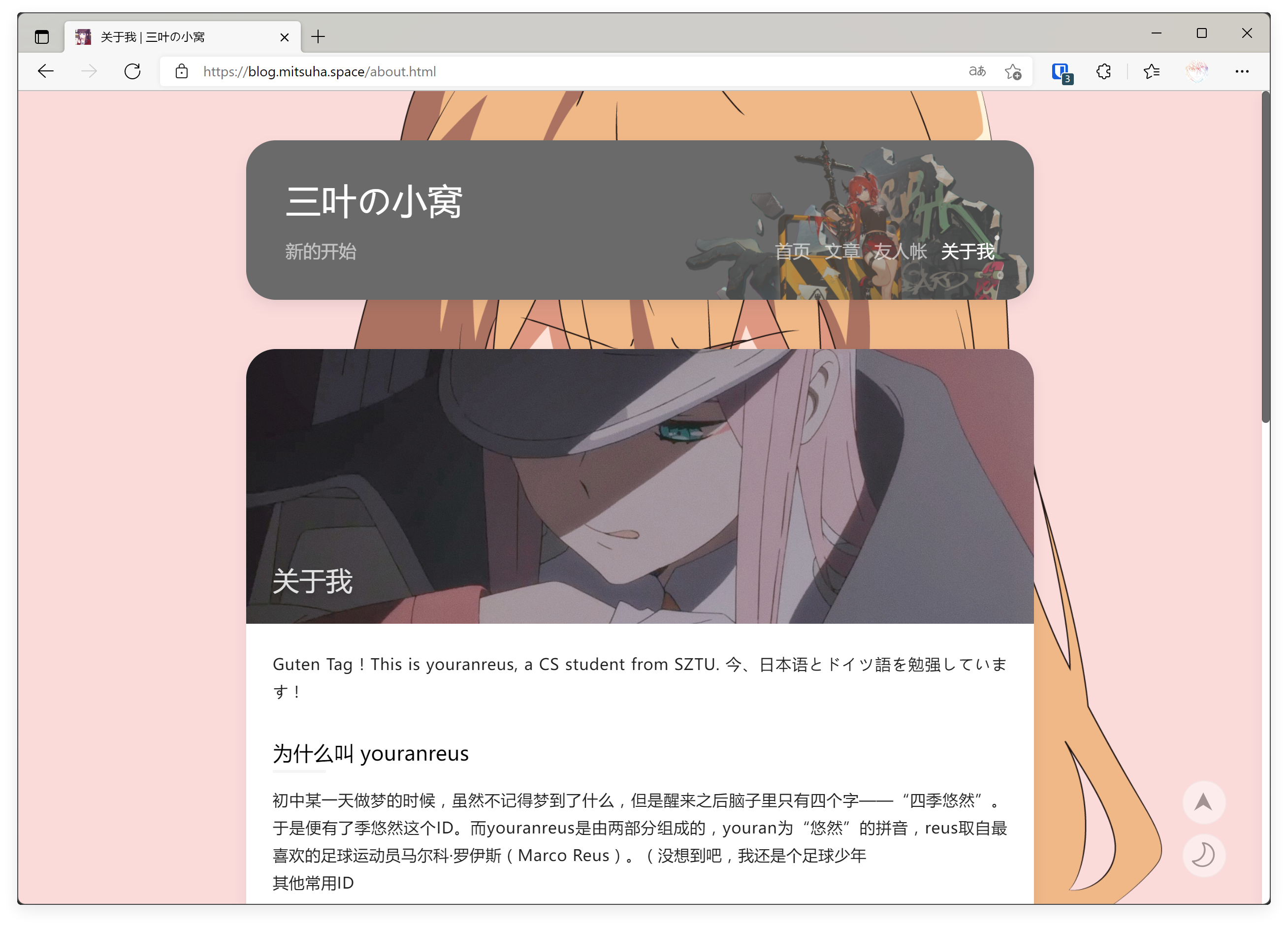
Task: Open 文章 in site navigation
Action: click(841, 252)
